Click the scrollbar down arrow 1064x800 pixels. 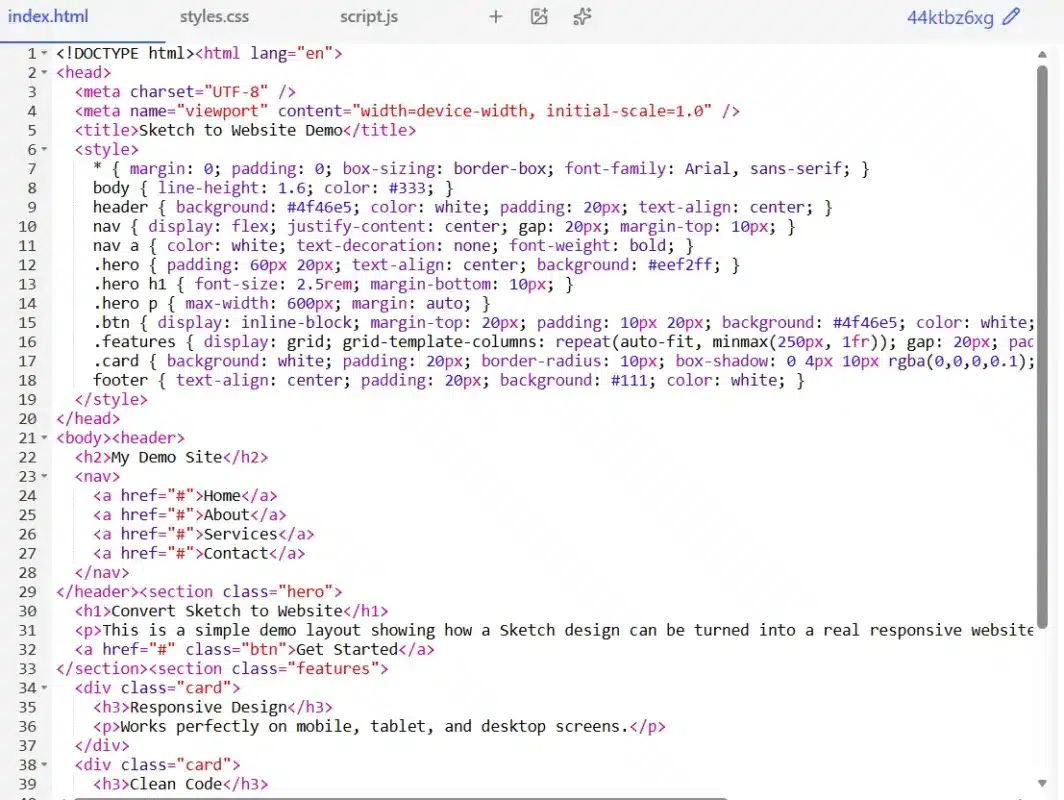1042,783
